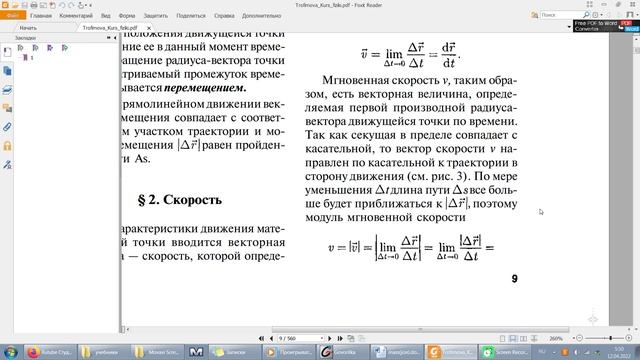Open the Bookmarks panel icon in sidebar
640x360 pixels.
coord(7,52)
